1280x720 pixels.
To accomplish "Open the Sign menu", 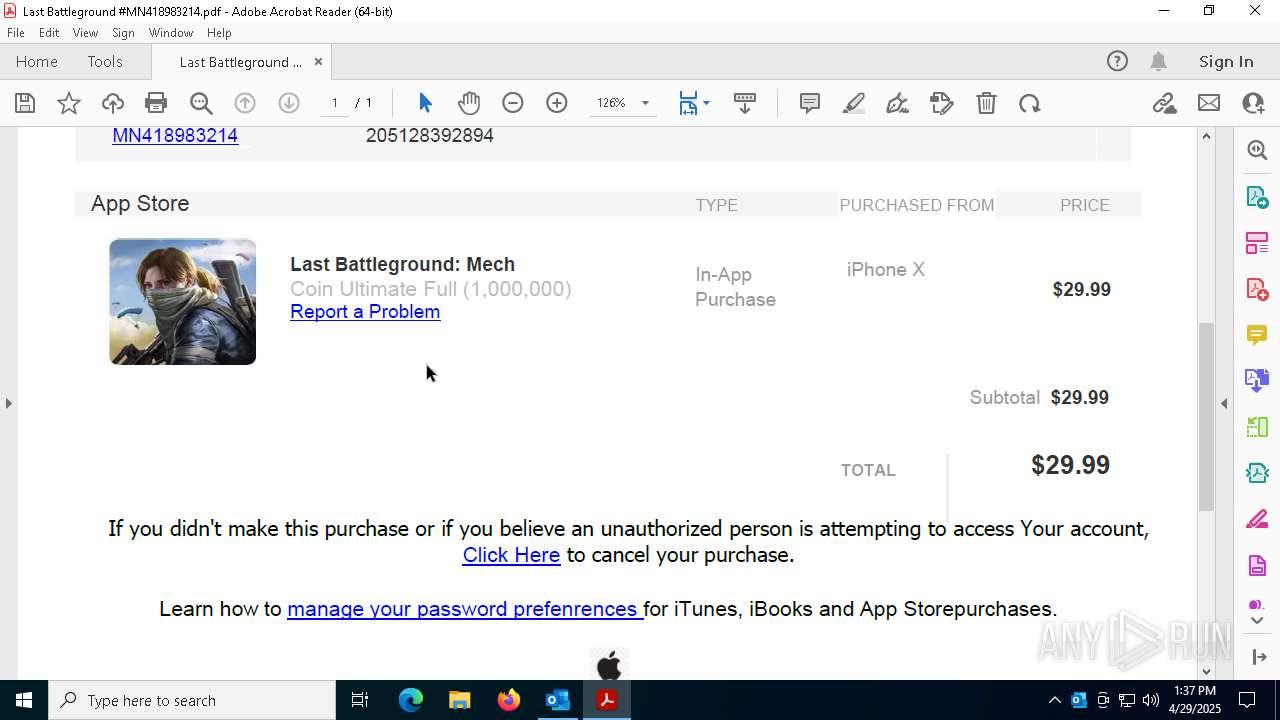I will coord(123,33).
